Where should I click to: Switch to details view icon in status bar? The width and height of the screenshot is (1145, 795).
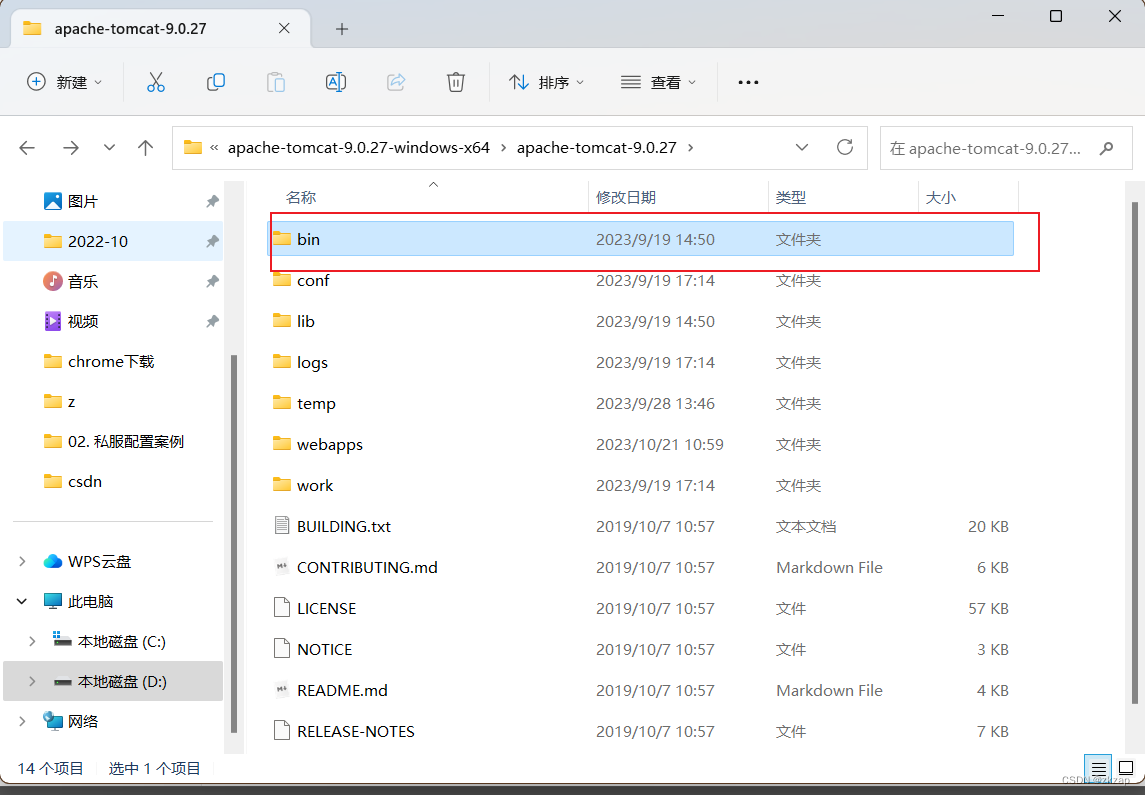click(1098, 769)
